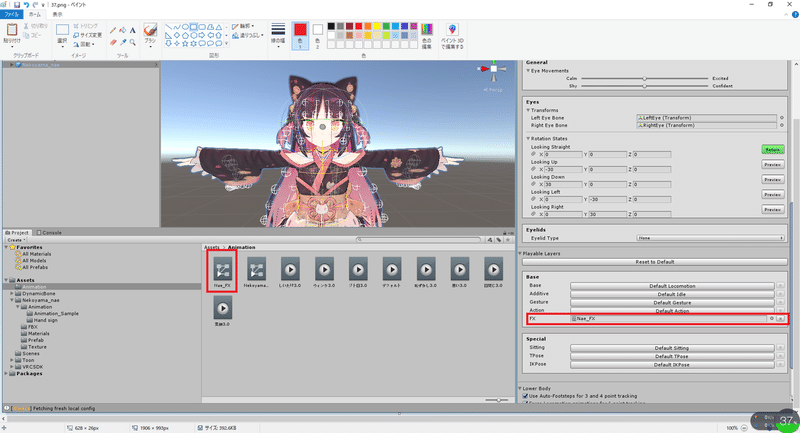Collapse the Playable Layers section
The height and width of the screenshot is (433, 800).
pyautogui.click(x=520, y=253)
